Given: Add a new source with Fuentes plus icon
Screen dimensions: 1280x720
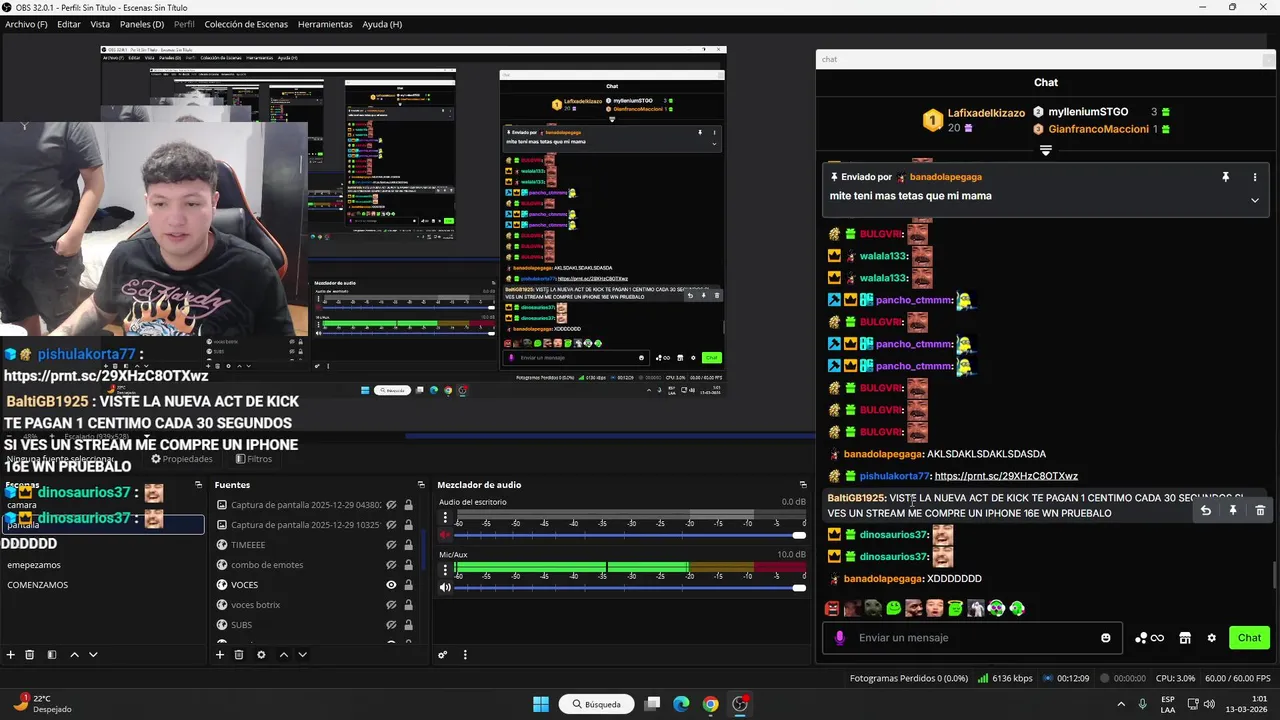Looking at the screenshot, I should [x=220, y=655].
